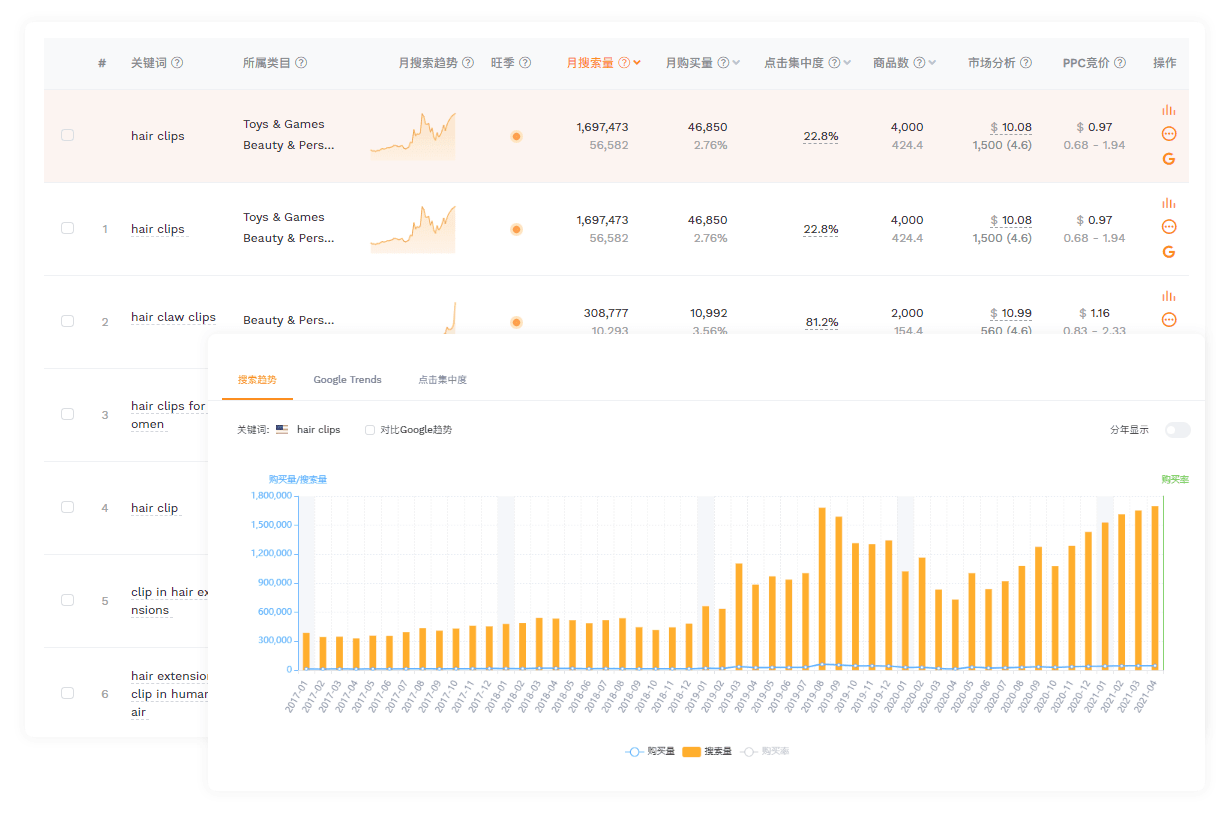This screenshot has width=1232, height=823.
Task: Open hair claw clips keyword link
Action: point(173,317)
